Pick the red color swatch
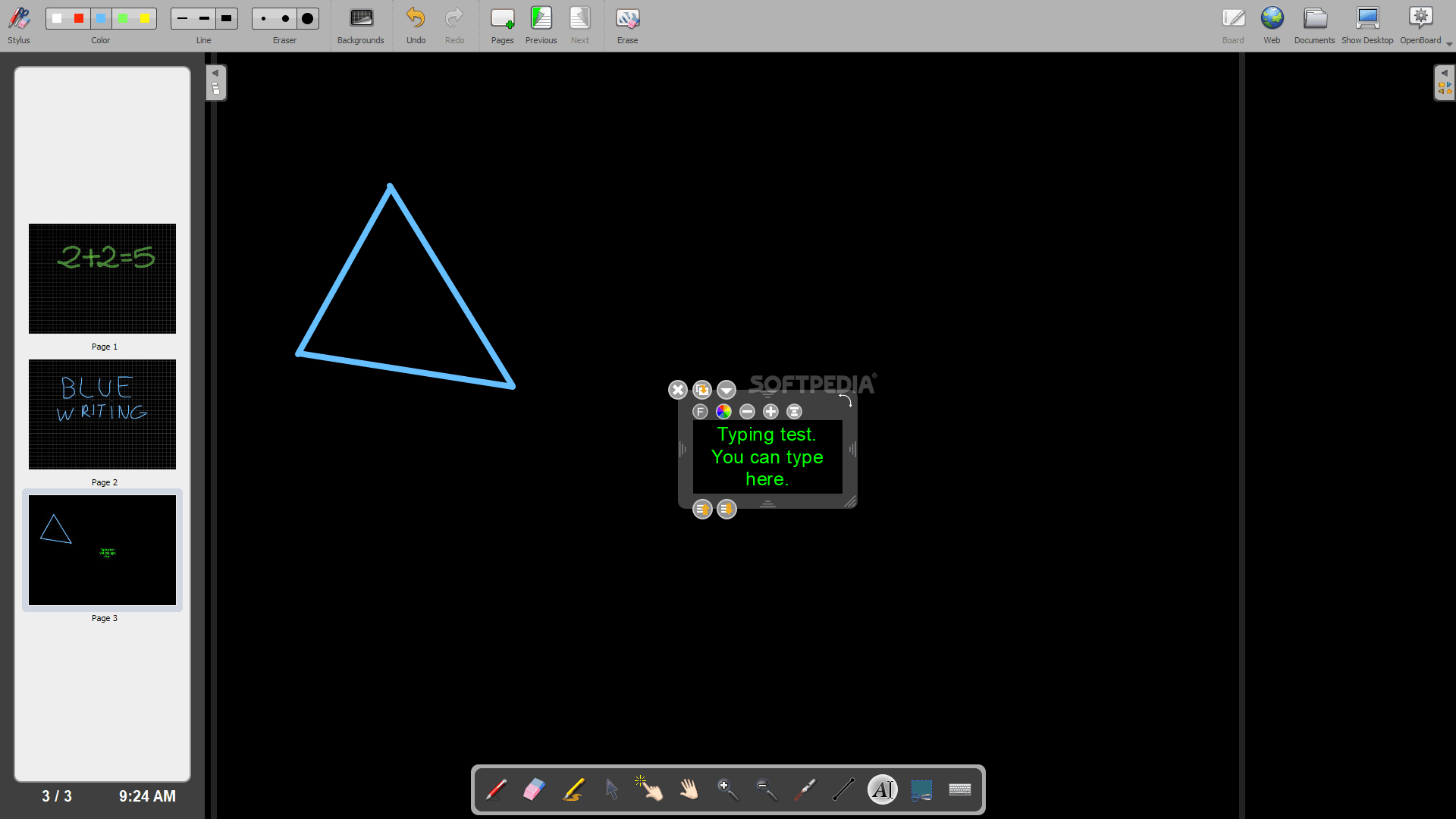Screen dimensions: 1456x819 [79, 18]
